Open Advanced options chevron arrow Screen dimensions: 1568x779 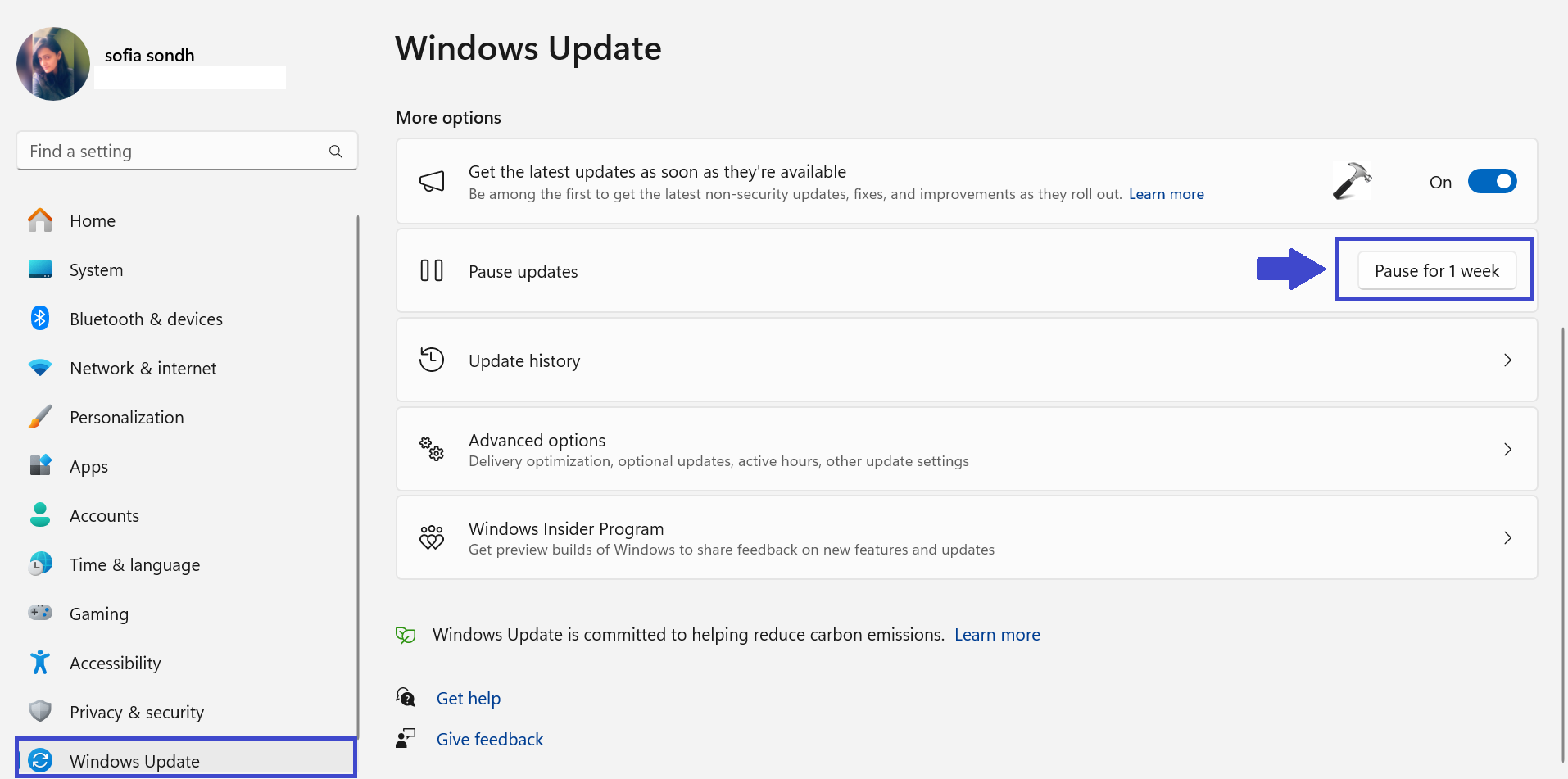tap(1507, 449)
